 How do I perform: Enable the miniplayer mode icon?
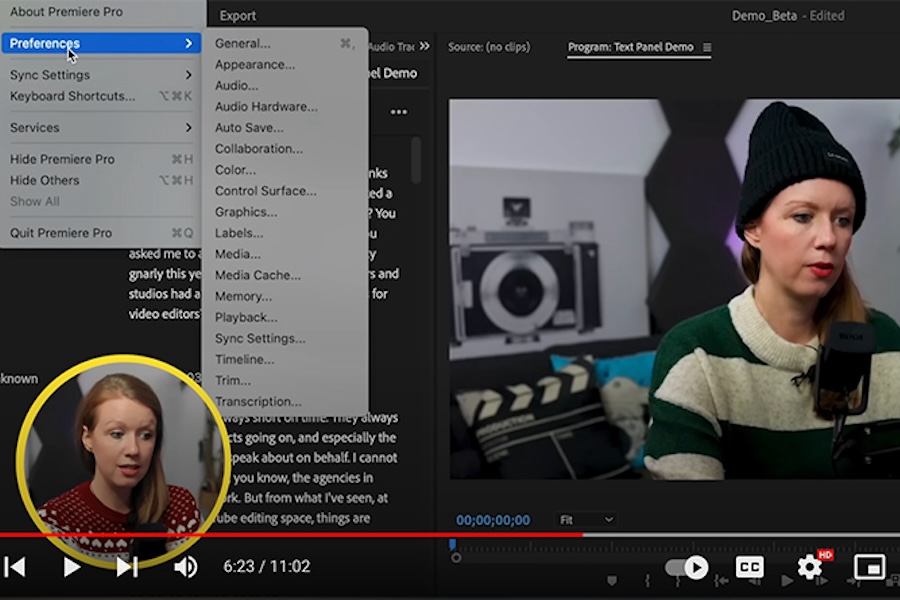[869, 567]
